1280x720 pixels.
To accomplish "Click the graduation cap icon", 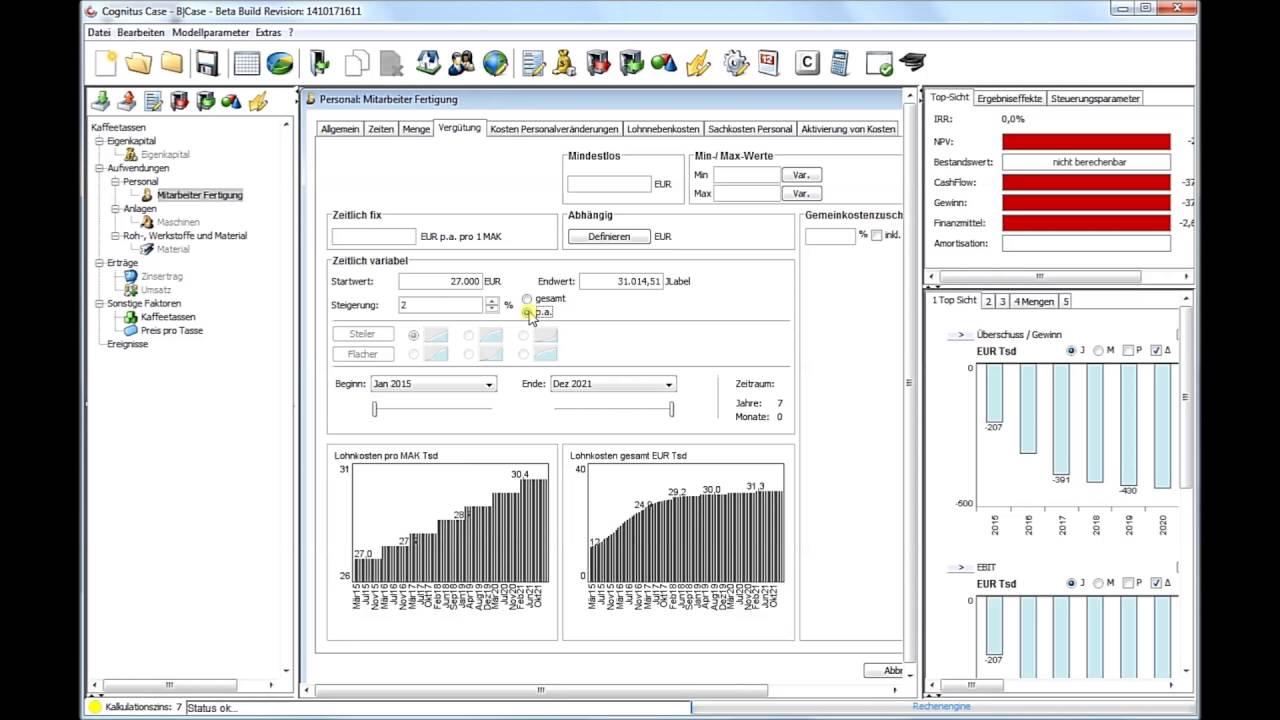I will 912,63.
